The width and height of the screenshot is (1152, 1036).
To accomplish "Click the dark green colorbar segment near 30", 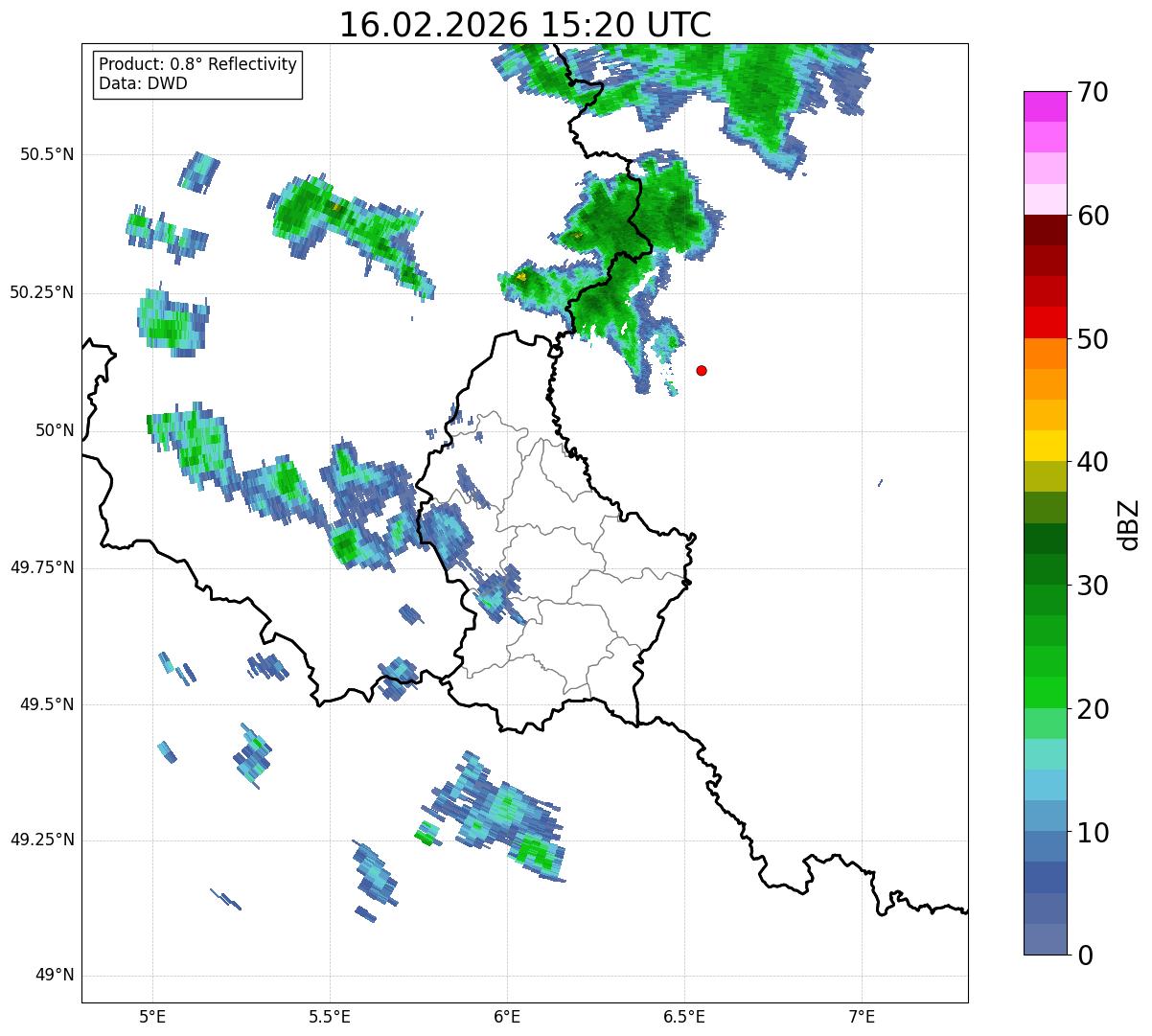I will tap(1045, 569).
